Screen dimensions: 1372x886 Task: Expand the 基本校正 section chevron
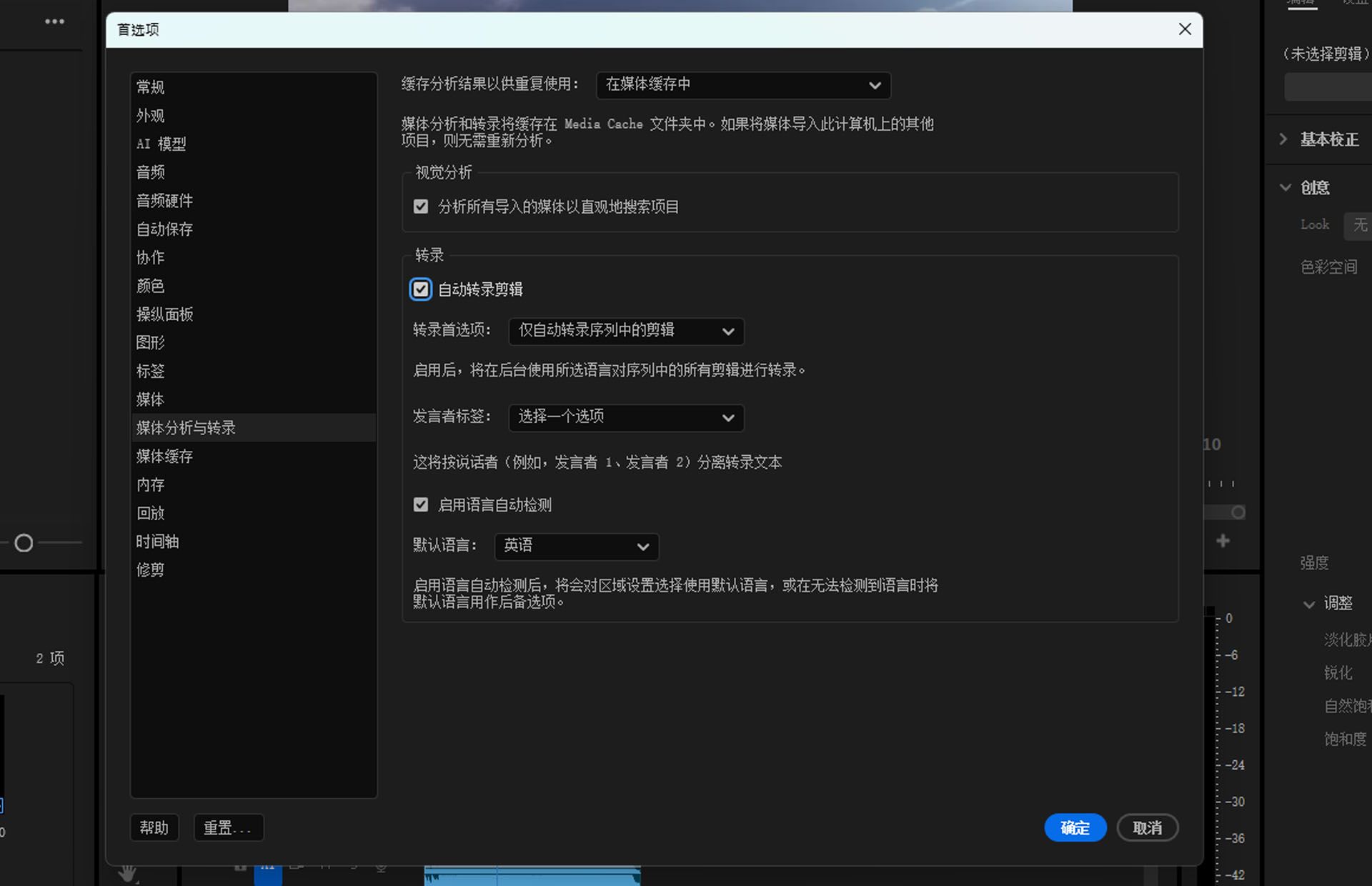(1283, 139)
